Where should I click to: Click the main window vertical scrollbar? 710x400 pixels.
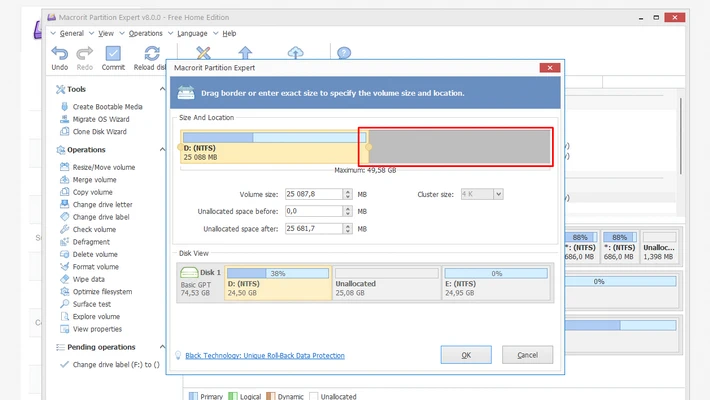tap(681, 136)
